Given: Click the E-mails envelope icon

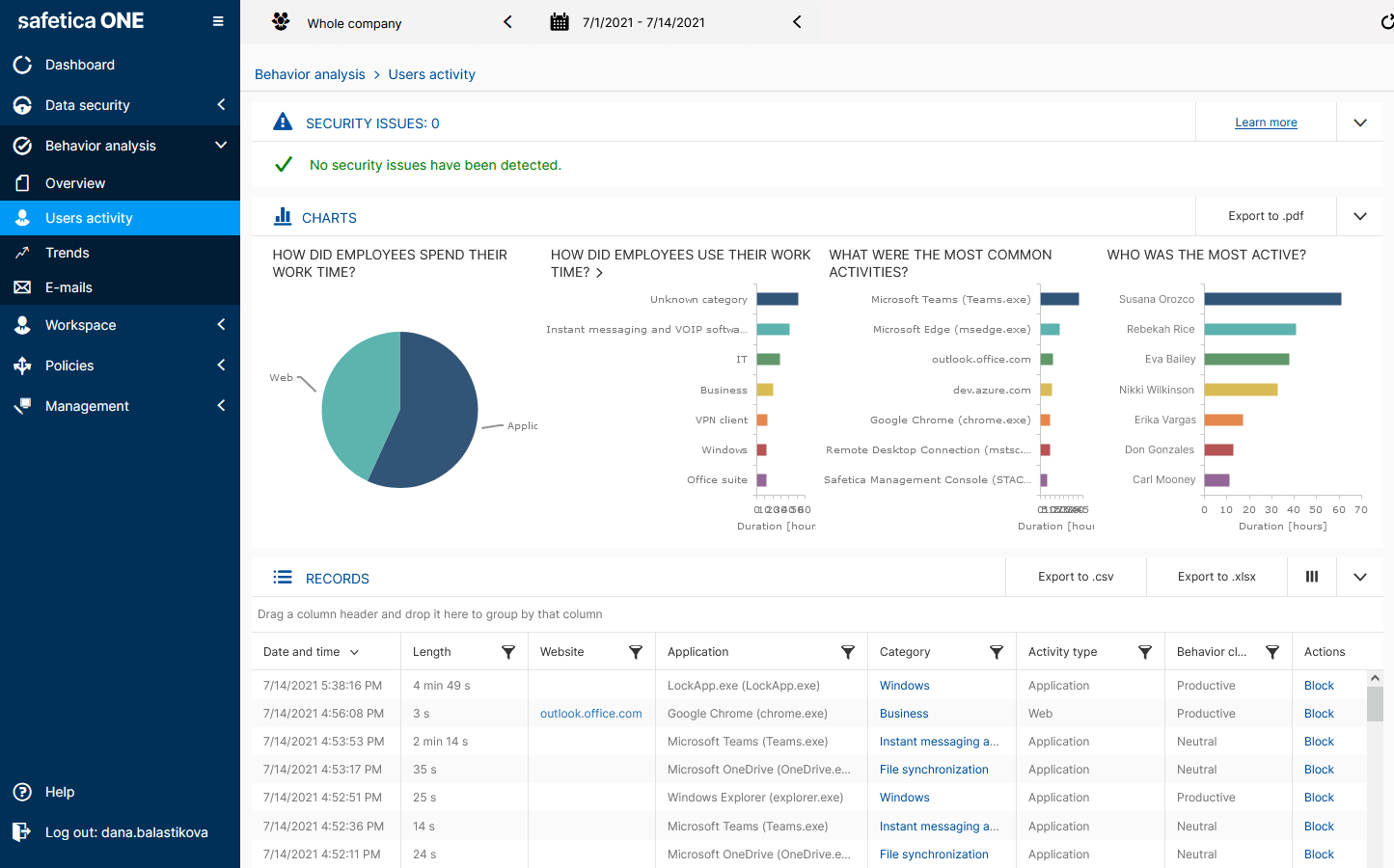Looking at the screenshot, I should (x=22, y=287).
